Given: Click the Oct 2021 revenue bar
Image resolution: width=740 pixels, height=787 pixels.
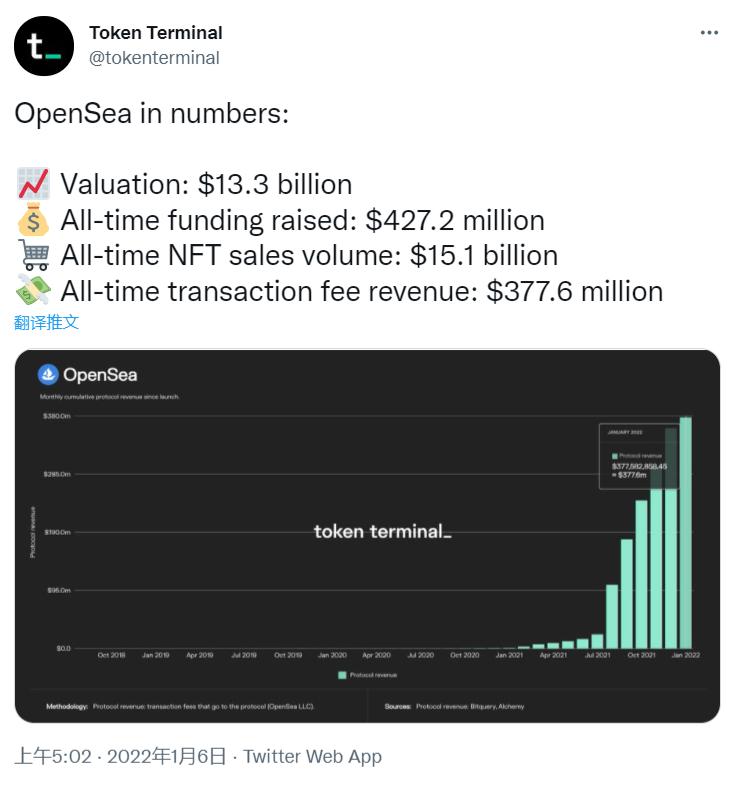Looking at the screenshot, I should [641, 575].
